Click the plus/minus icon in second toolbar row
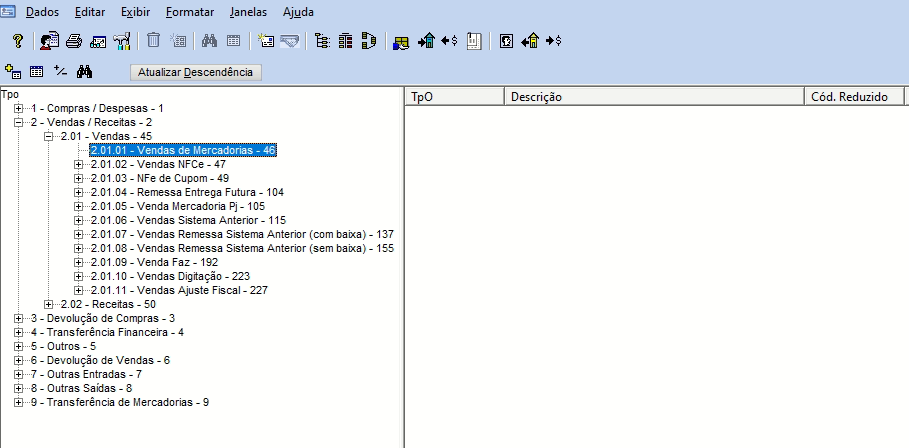Image resolution: width=909 pixels, height=448 pixels. point(61,72)
